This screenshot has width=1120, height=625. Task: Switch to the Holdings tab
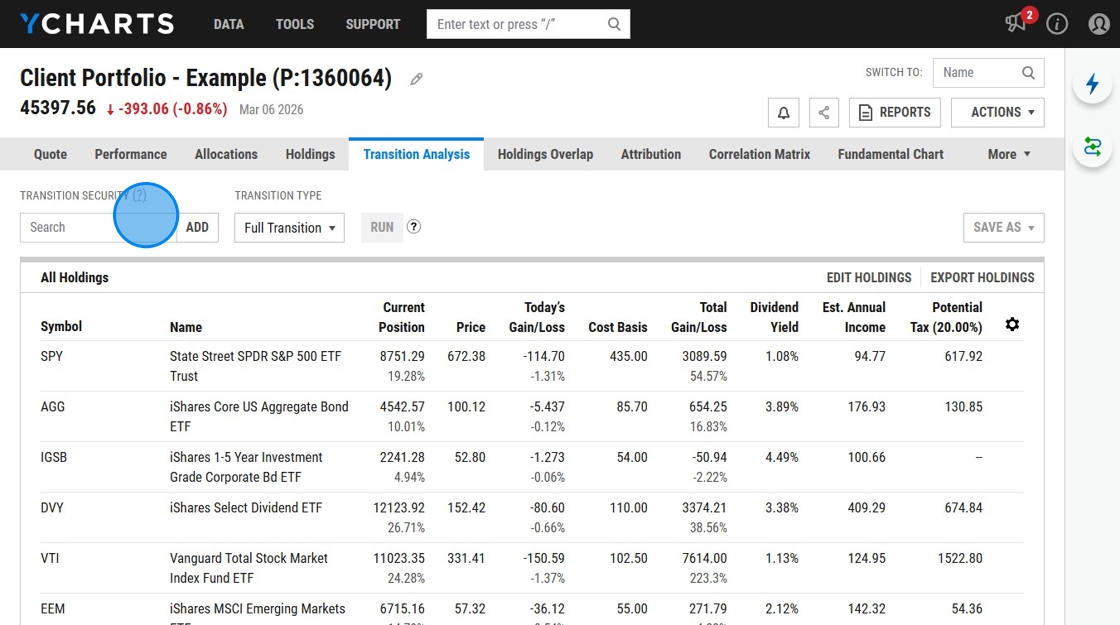(310, 154)
